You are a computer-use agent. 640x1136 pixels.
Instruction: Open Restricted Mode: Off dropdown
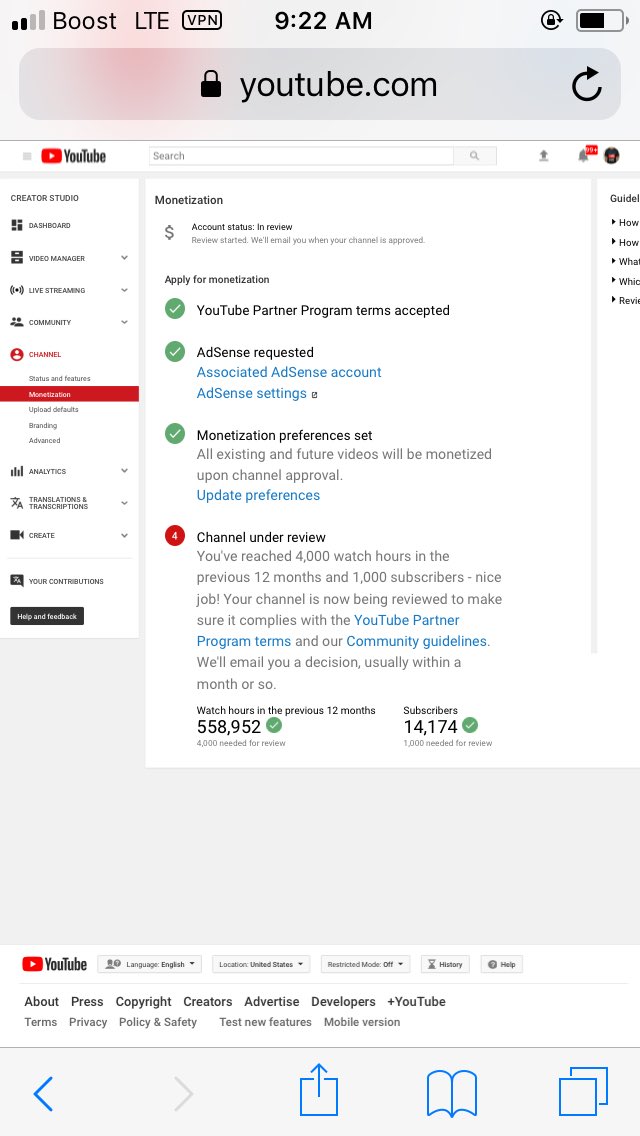(365, 964)
